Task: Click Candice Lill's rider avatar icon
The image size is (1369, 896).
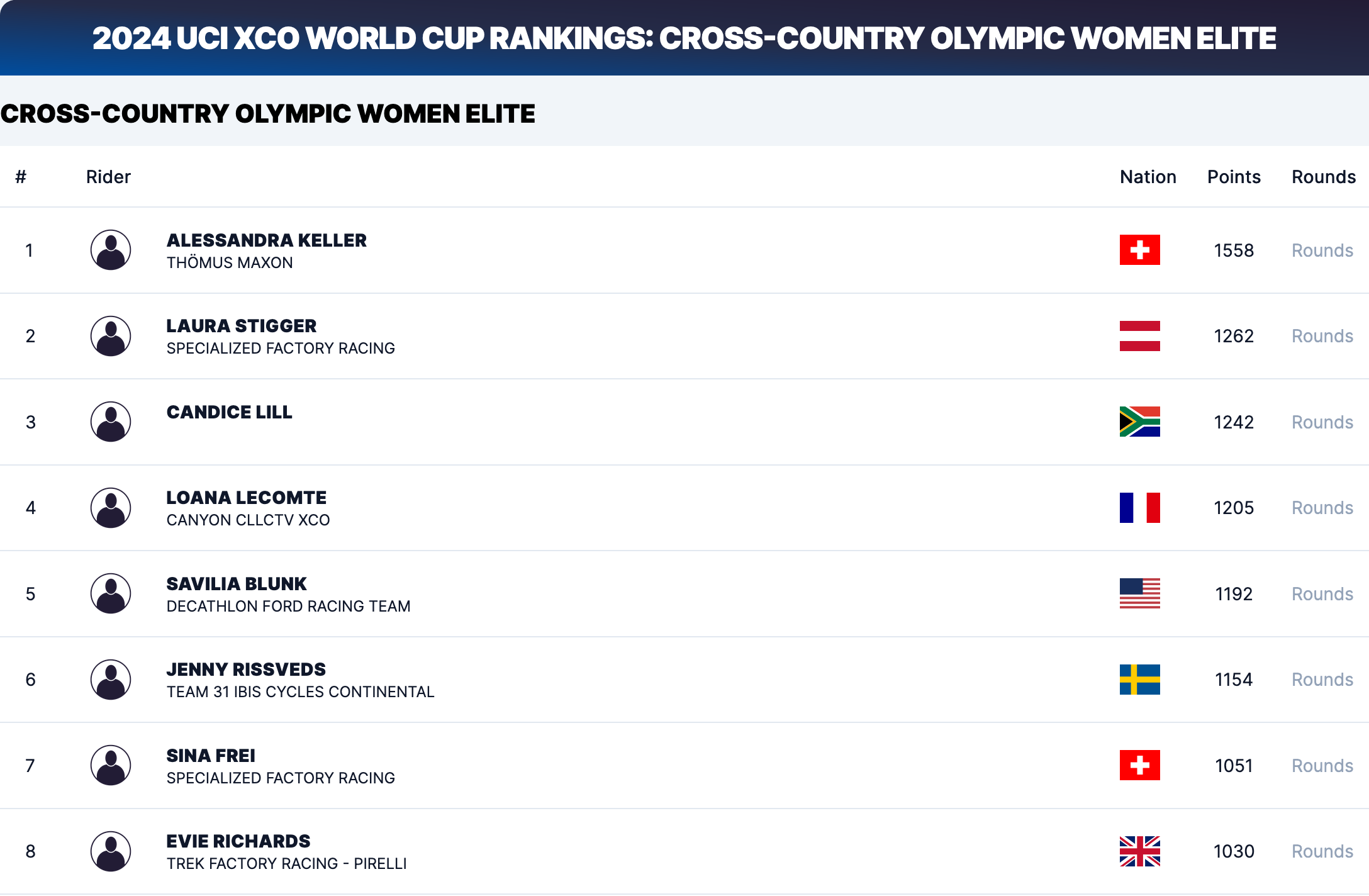Action: tap(111, 422)
